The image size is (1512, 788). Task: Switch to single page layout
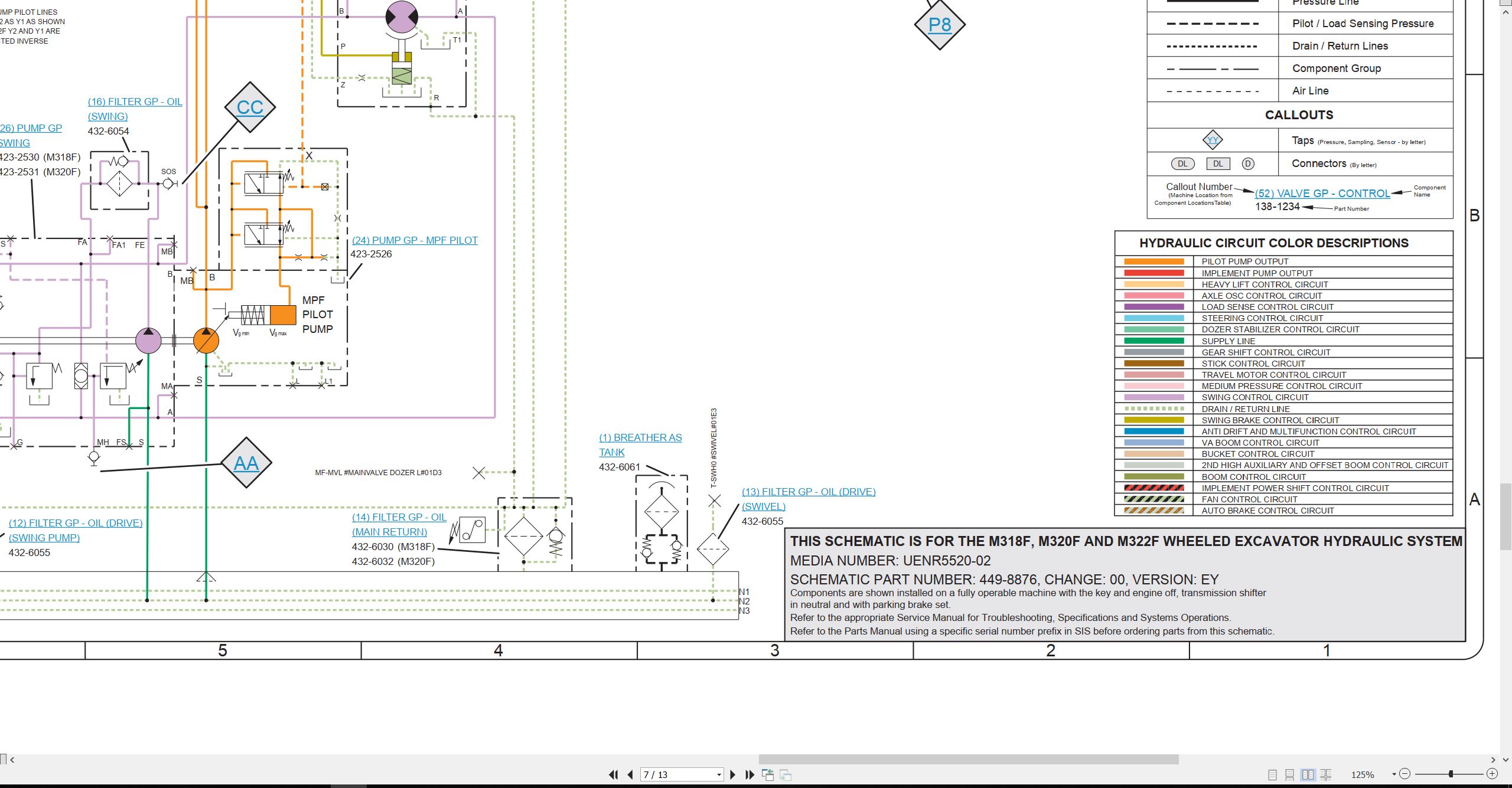coord(1272,774)
